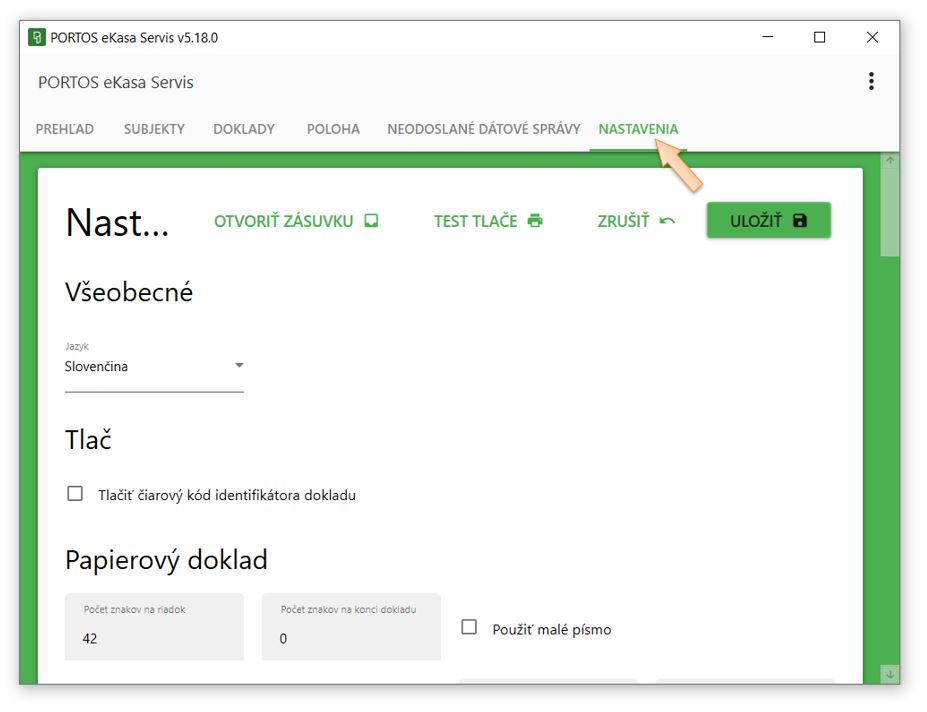
Task: Click the three-dot overflow menu icon
Action: pos(872,82)
